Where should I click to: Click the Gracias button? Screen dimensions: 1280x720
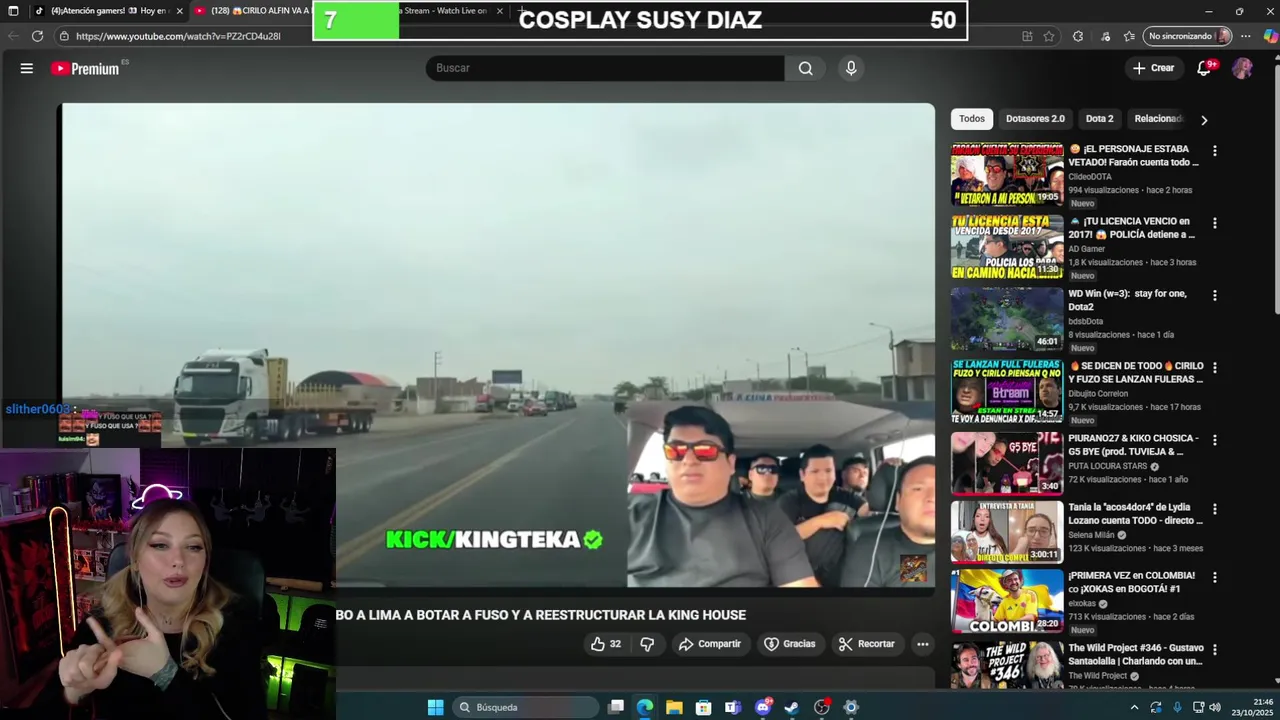[x=789, y=644]
